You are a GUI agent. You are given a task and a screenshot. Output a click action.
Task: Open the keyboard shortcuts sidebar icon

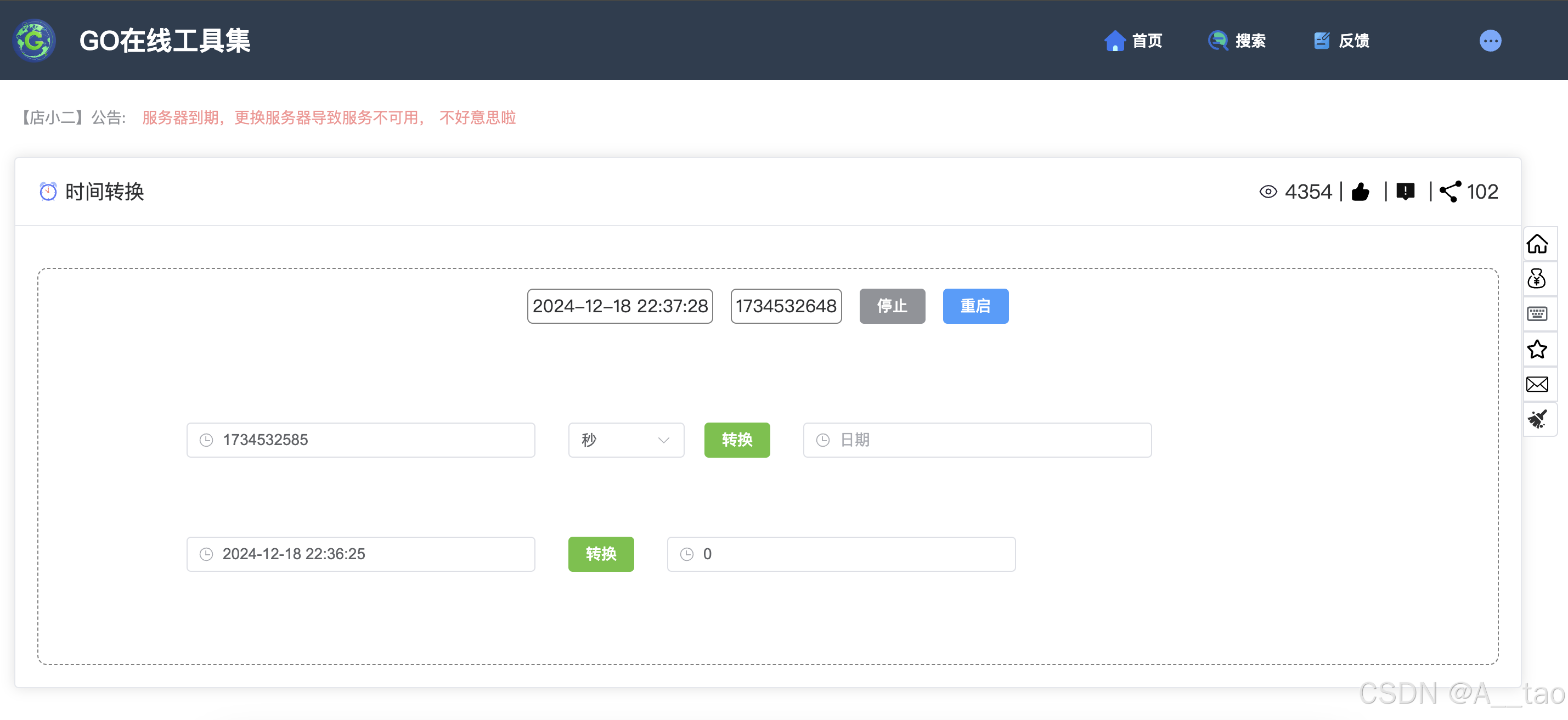(1537, 314)
